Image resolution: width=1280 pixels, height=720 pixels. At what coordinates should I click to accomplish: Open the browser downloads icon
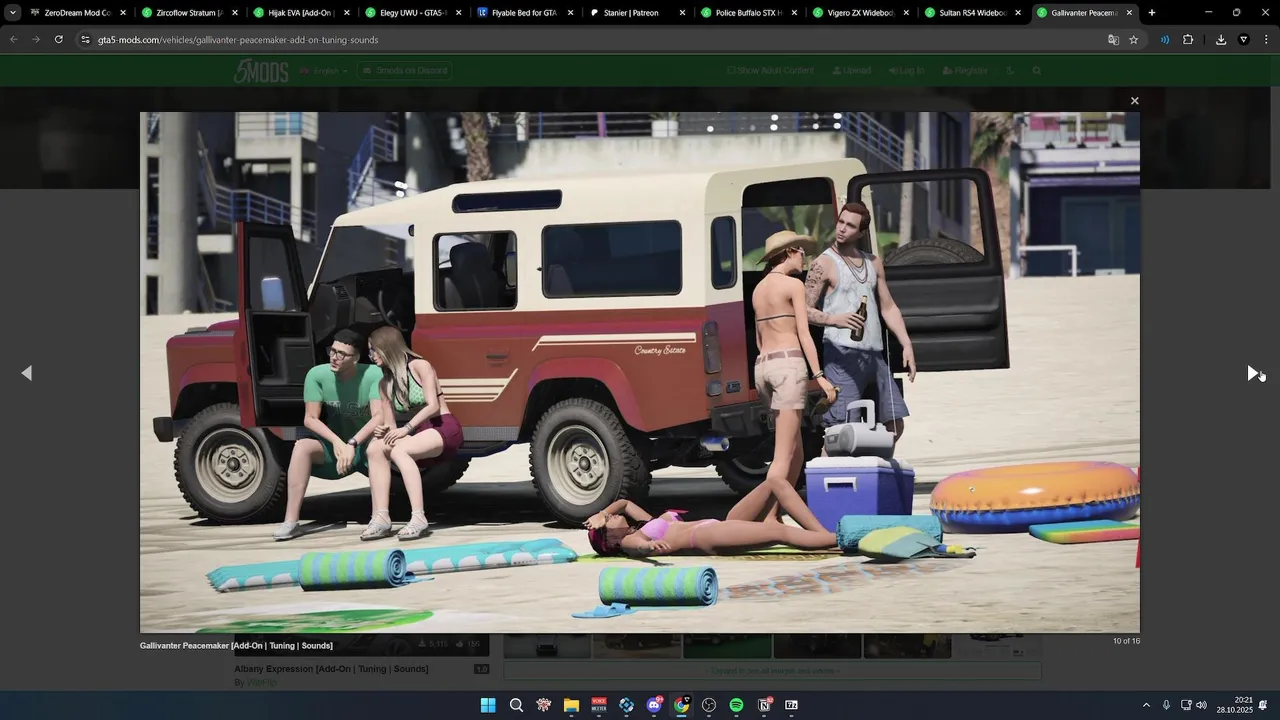pyautogui.click(x=1221, y=40)
